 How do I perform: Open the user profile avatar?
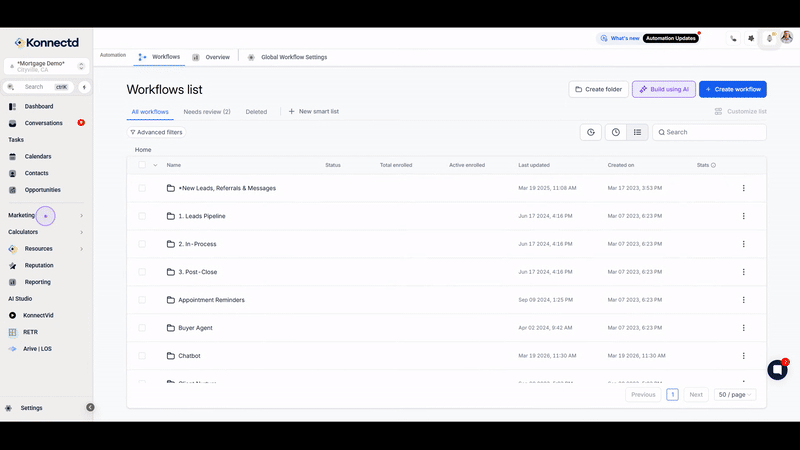click(787, 37)
